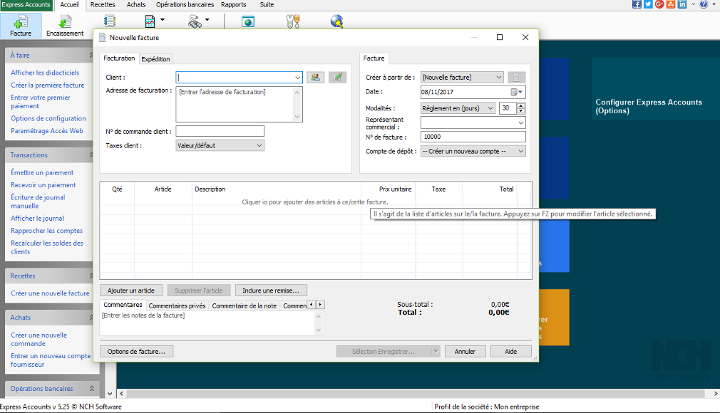Click the options tools toolbar icon
The image size is (720, 413).
point(293,21)
